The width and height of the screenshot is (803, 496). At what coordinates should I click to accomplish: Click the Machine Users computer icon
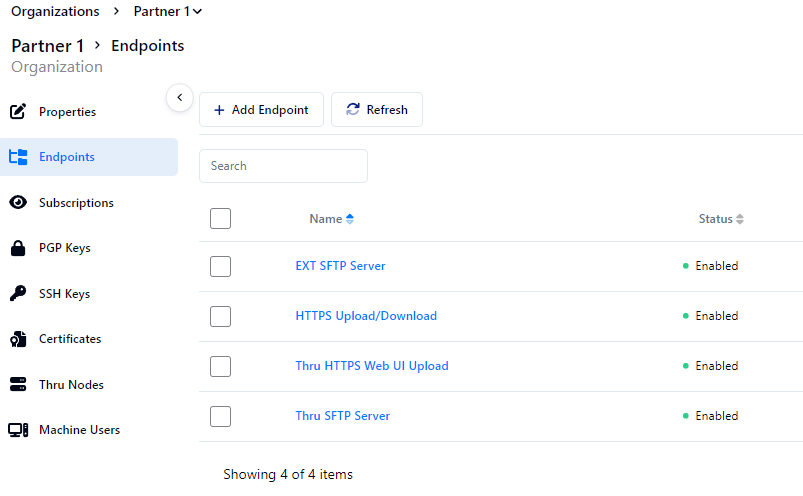17,430
